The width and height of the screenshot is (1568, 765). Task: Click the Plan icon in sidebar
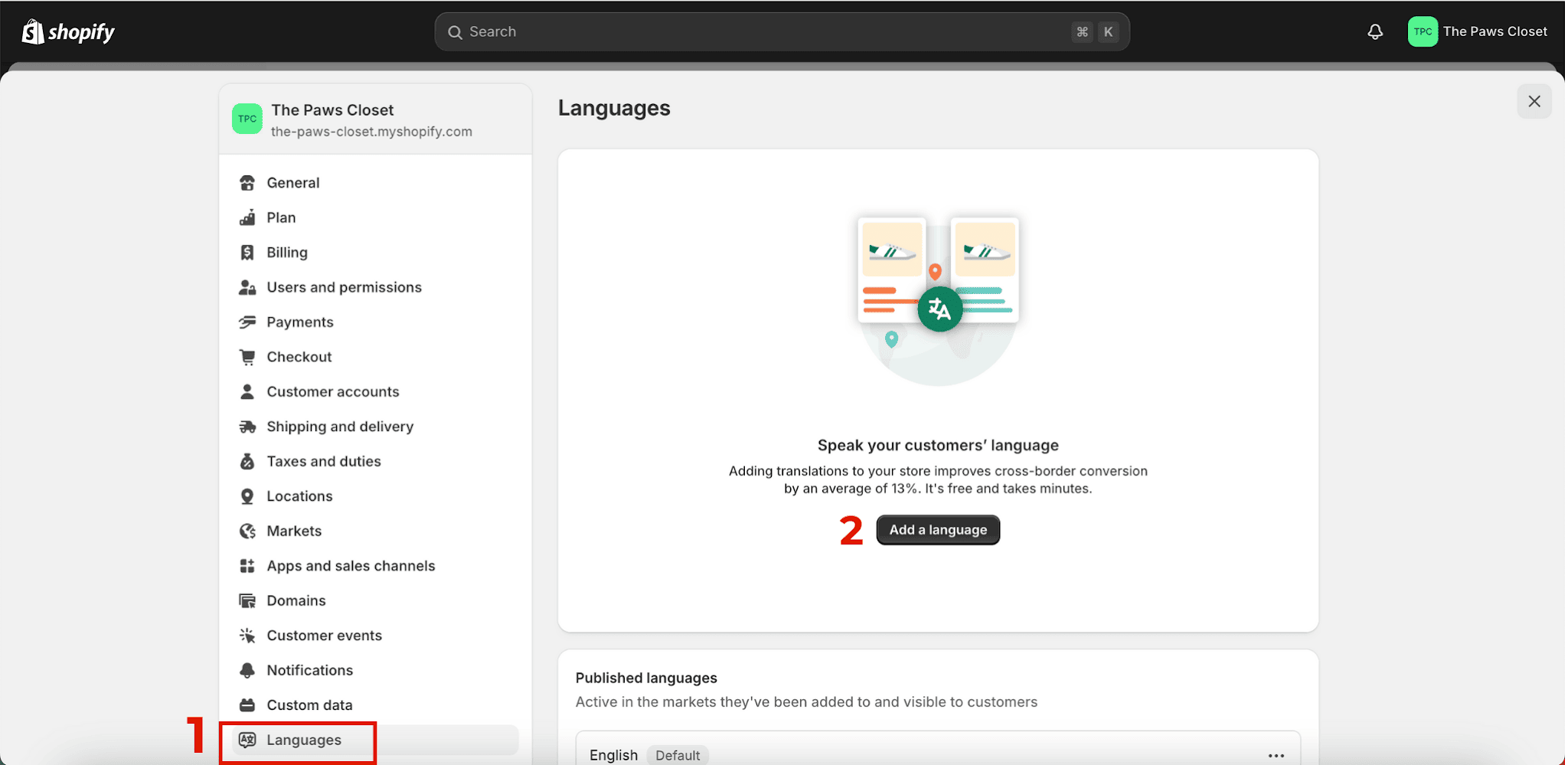(247, 217)
